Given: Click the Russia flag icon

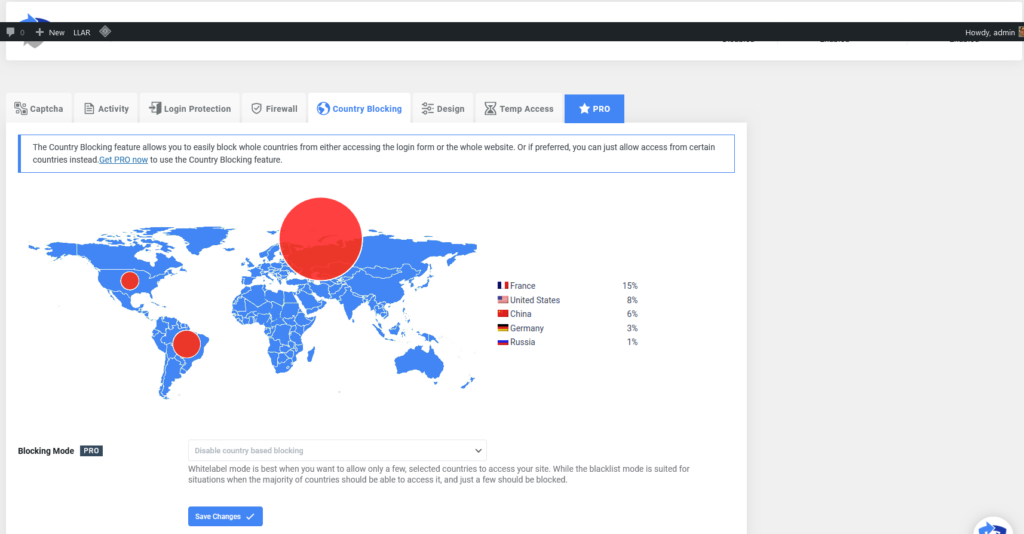Looking at the screenshot, I should pyautogui.click(x=503, y=341).
